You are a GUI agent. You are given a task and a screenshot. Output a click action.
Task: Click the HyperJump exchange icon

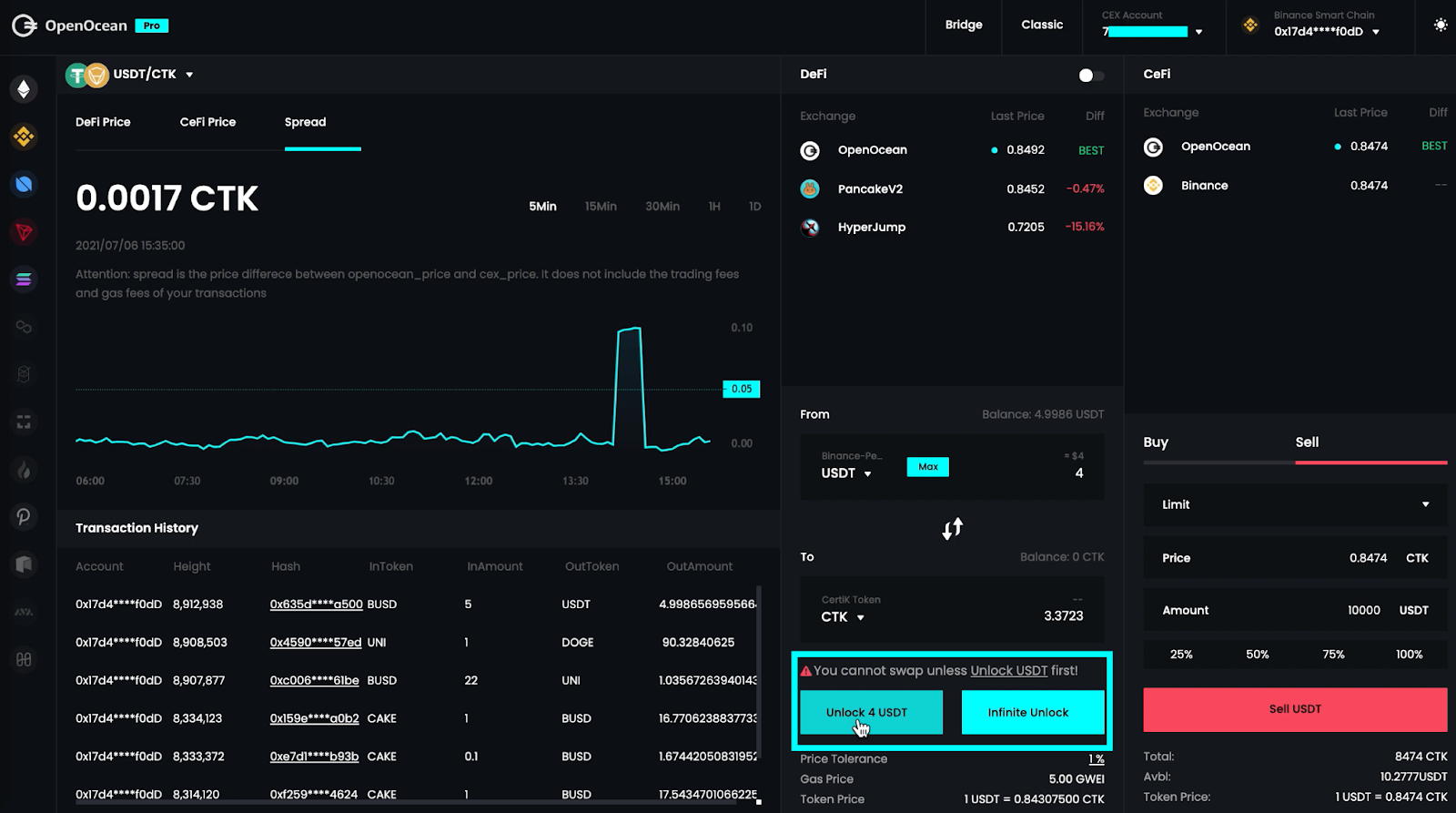(x=810, y=228)
